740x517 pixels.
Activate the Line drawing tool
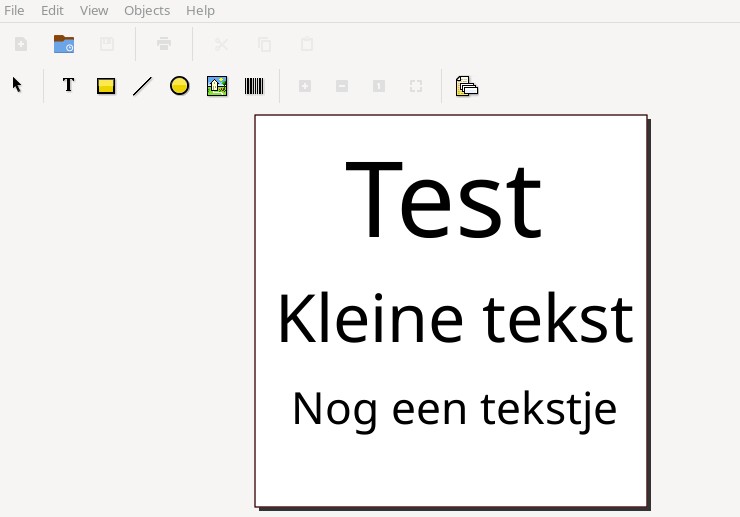(142, 86)
